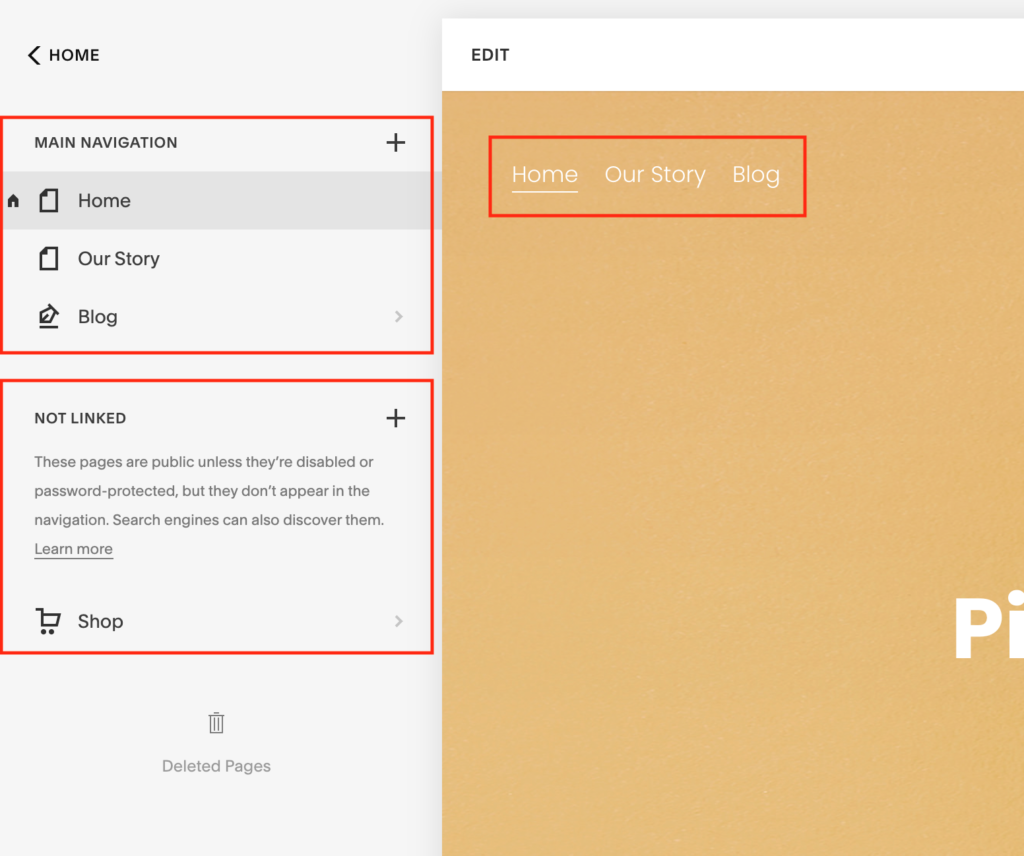Click the Deleted Pages label
The image size is (1024, 856).
[216, 766]
